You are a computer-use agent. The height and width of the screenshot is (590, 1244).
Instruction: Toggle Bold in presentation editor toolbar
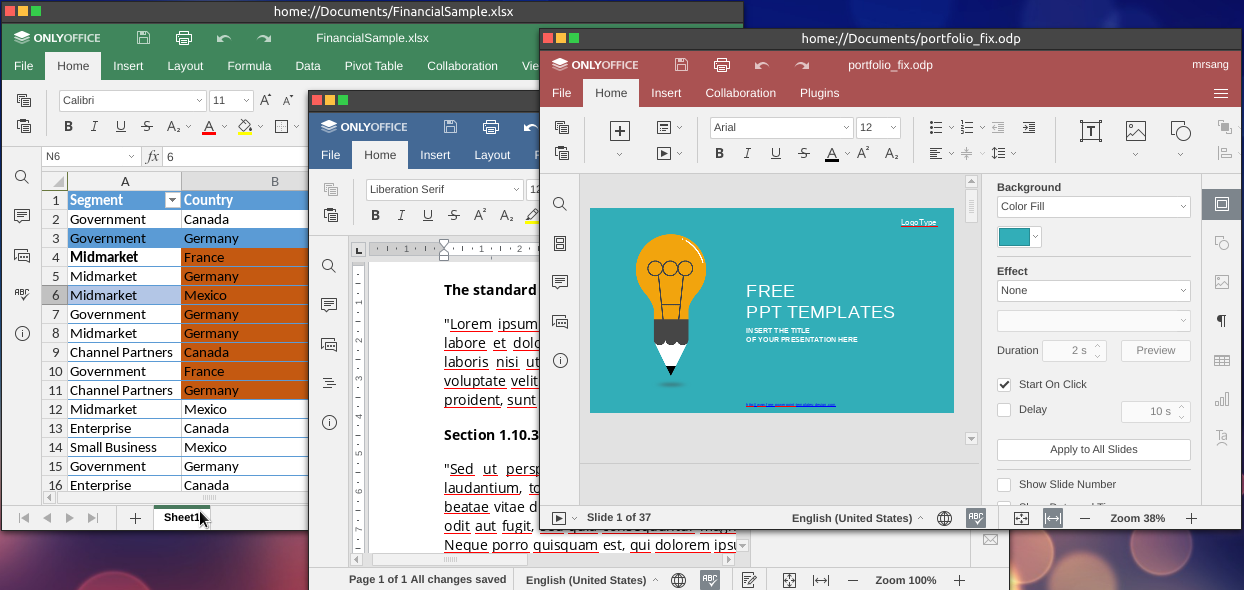point(719,153)
